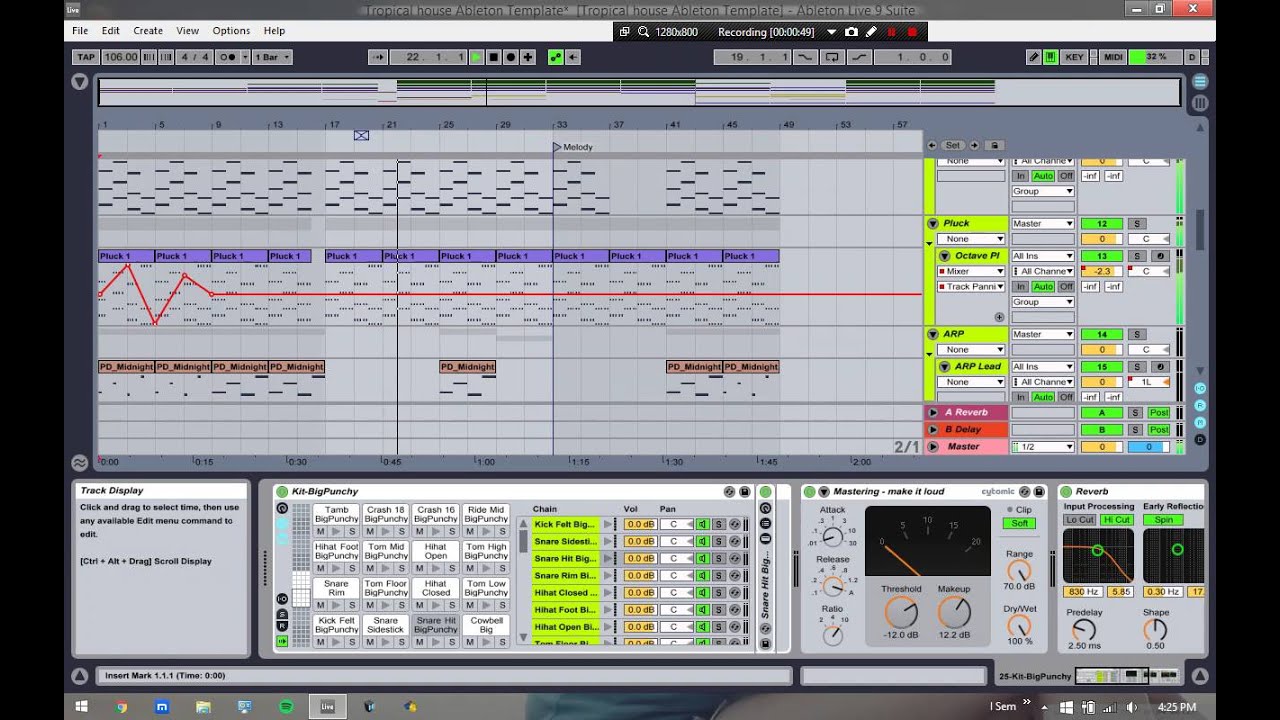Click the Arrangement Record button
Image resolution: width=1280 pixels, height=720 pixels.
point(510,57)
